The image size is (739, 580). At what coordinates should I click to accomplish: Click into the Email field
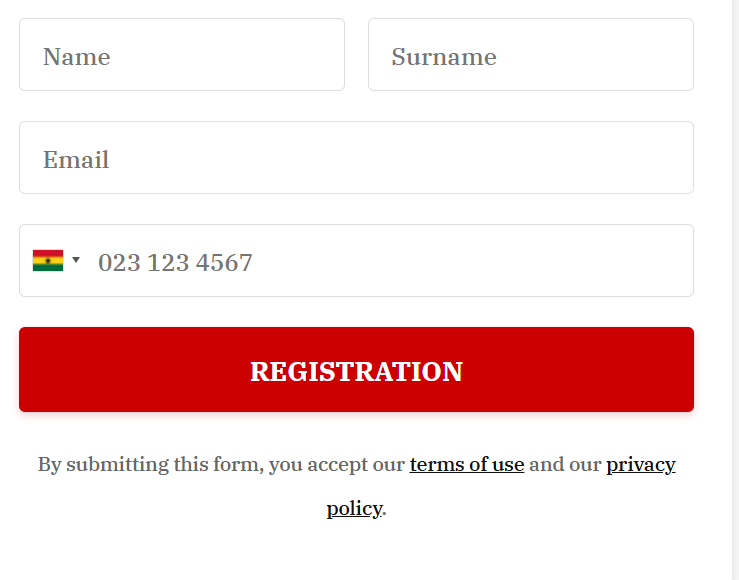(x=356, y=157)
